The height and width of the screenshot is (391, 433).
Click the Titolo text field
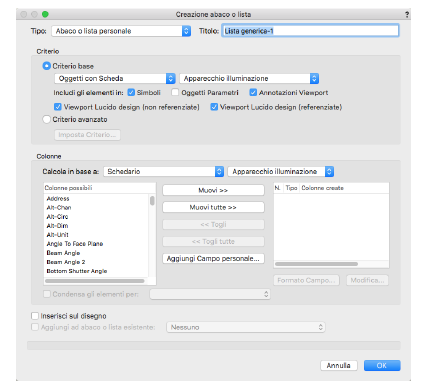click(310, 31)
